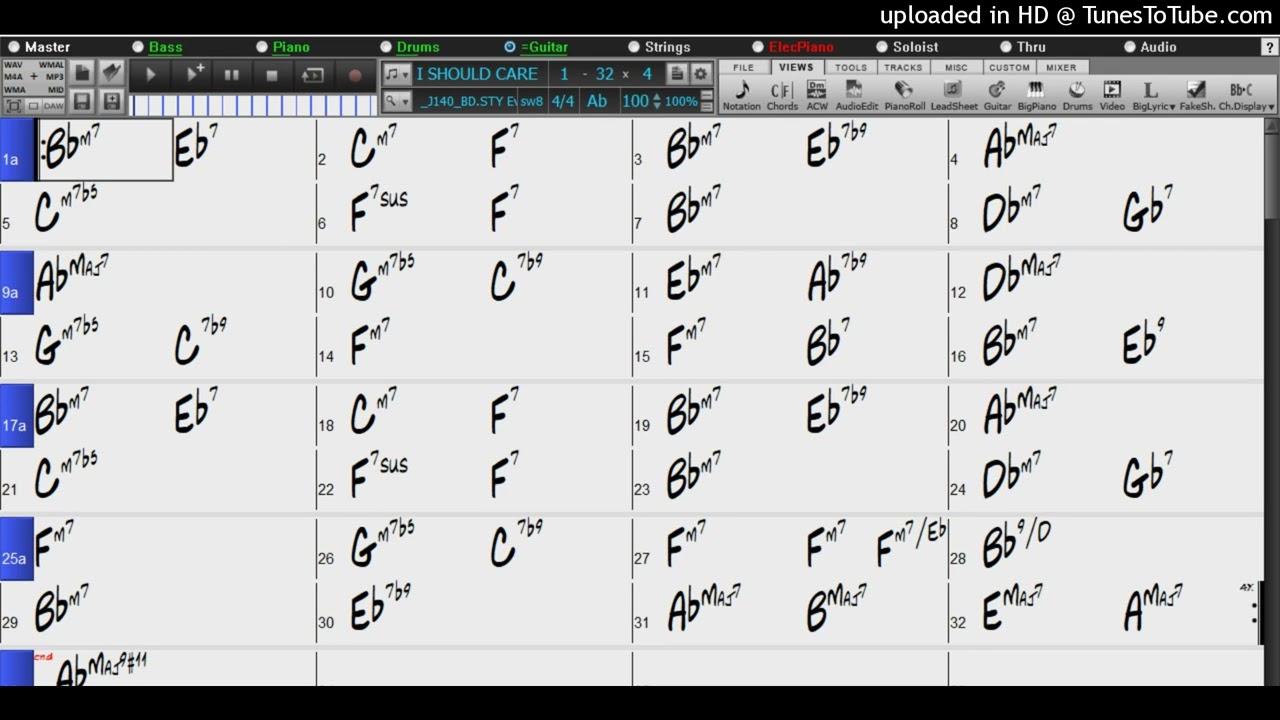Select the Piano track radio button

point(262,47)
